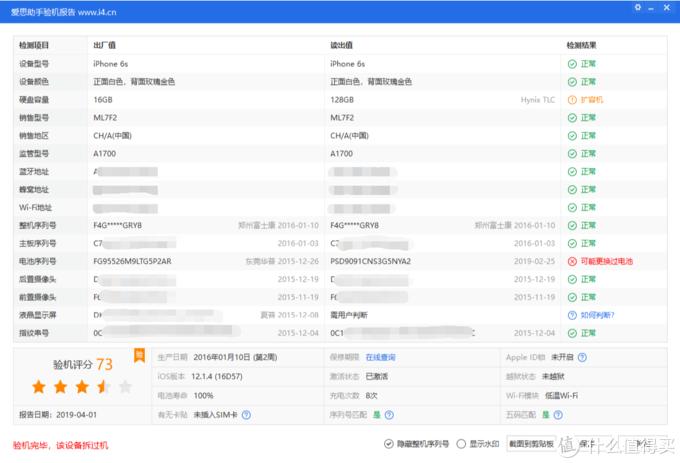Click the help icon next to Apple ID锁 未开启
This screenshot has height=463, width=680.
pyautogui.click(x=582, y=357)
